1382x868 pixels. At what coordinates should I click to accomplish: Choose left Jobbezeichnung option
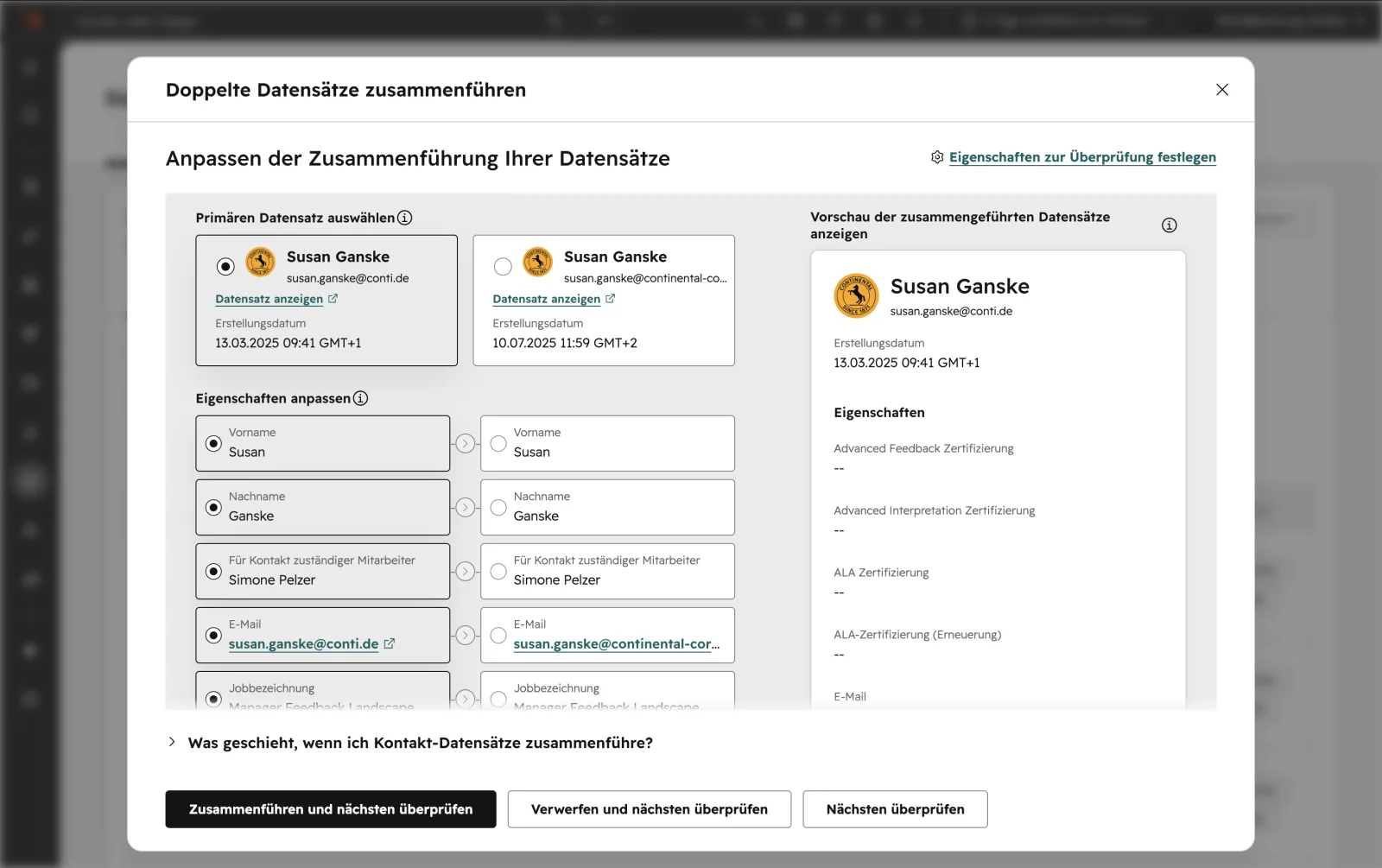pos(213,699)
